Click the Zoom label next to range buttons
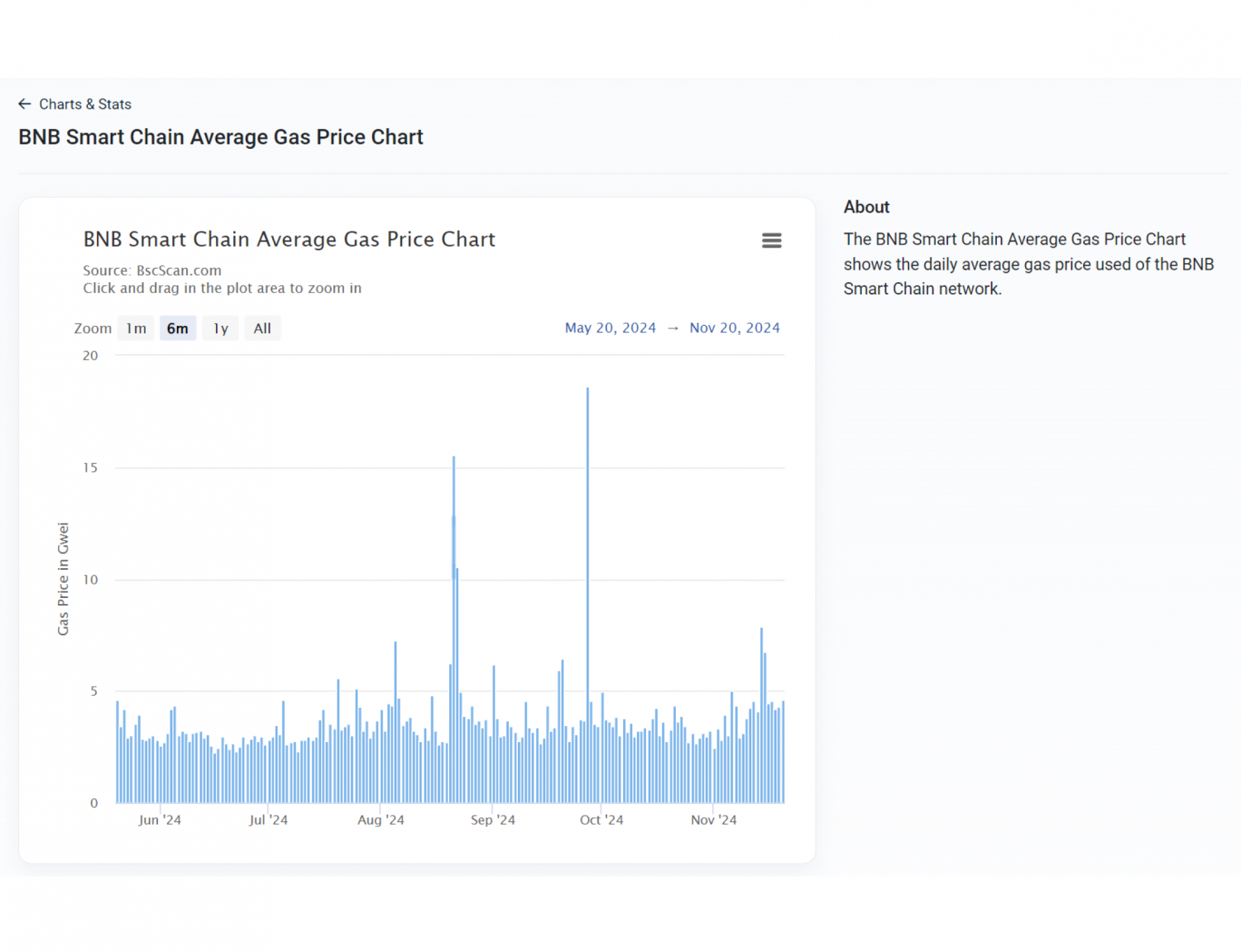This screenshot has height=952, width=1241. coord(92,328)
